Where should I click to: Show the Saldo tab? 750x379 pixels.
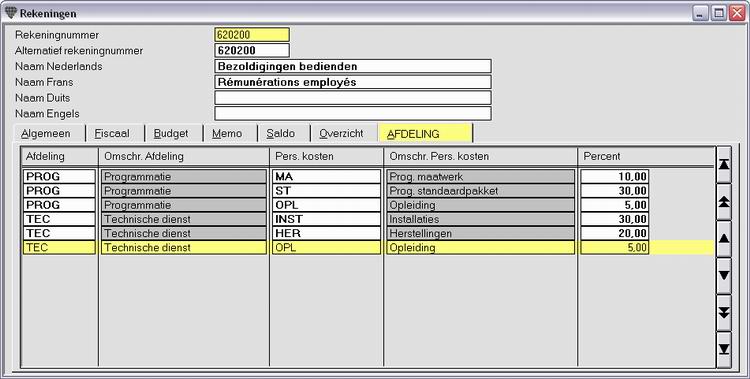tap(281, 134)
